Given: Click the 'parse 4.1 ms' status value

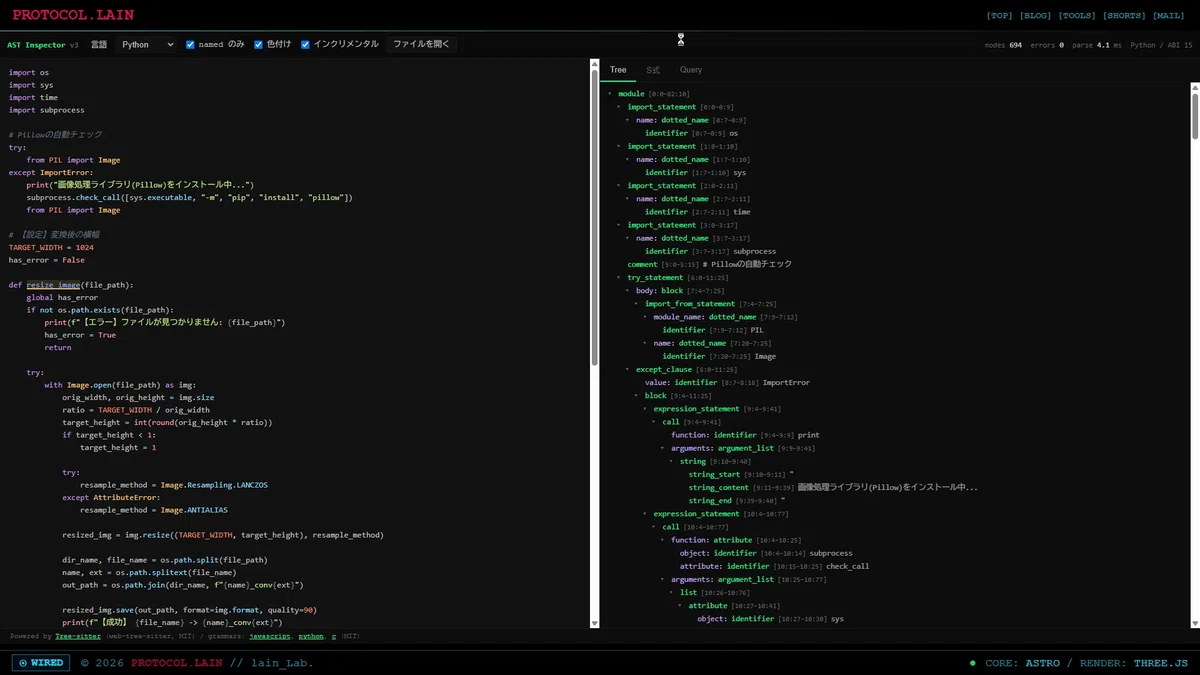Looking at the screenshot, I should tap(1097, 45).
